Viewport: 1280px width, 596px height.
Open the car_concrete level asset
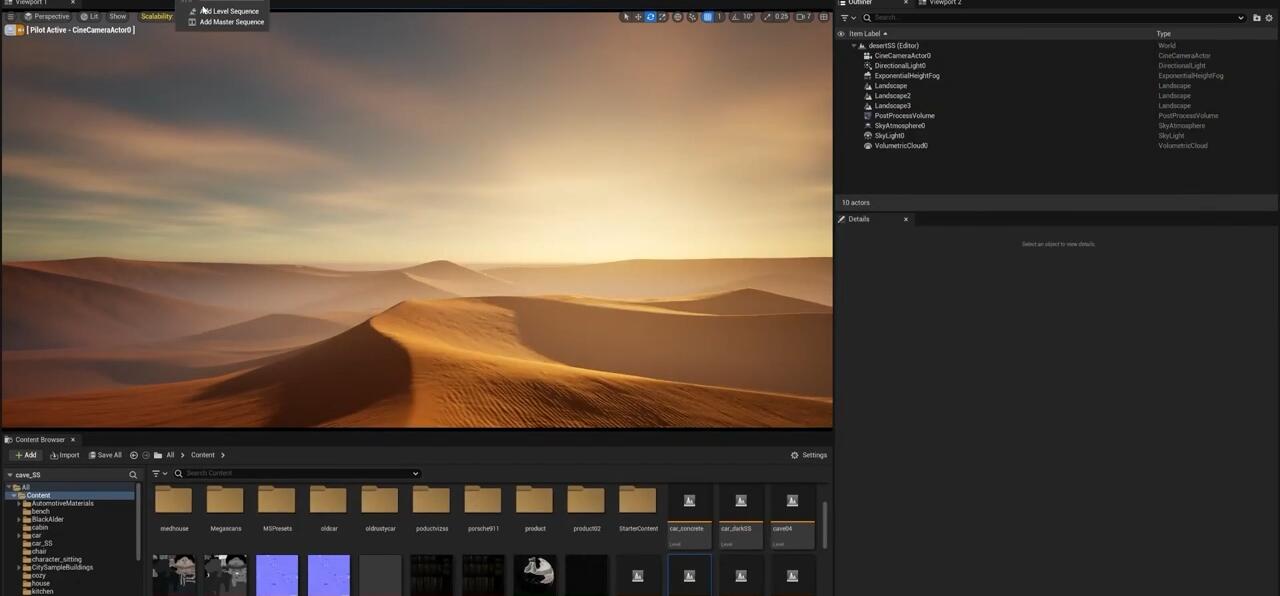click(x=689, y=515)
